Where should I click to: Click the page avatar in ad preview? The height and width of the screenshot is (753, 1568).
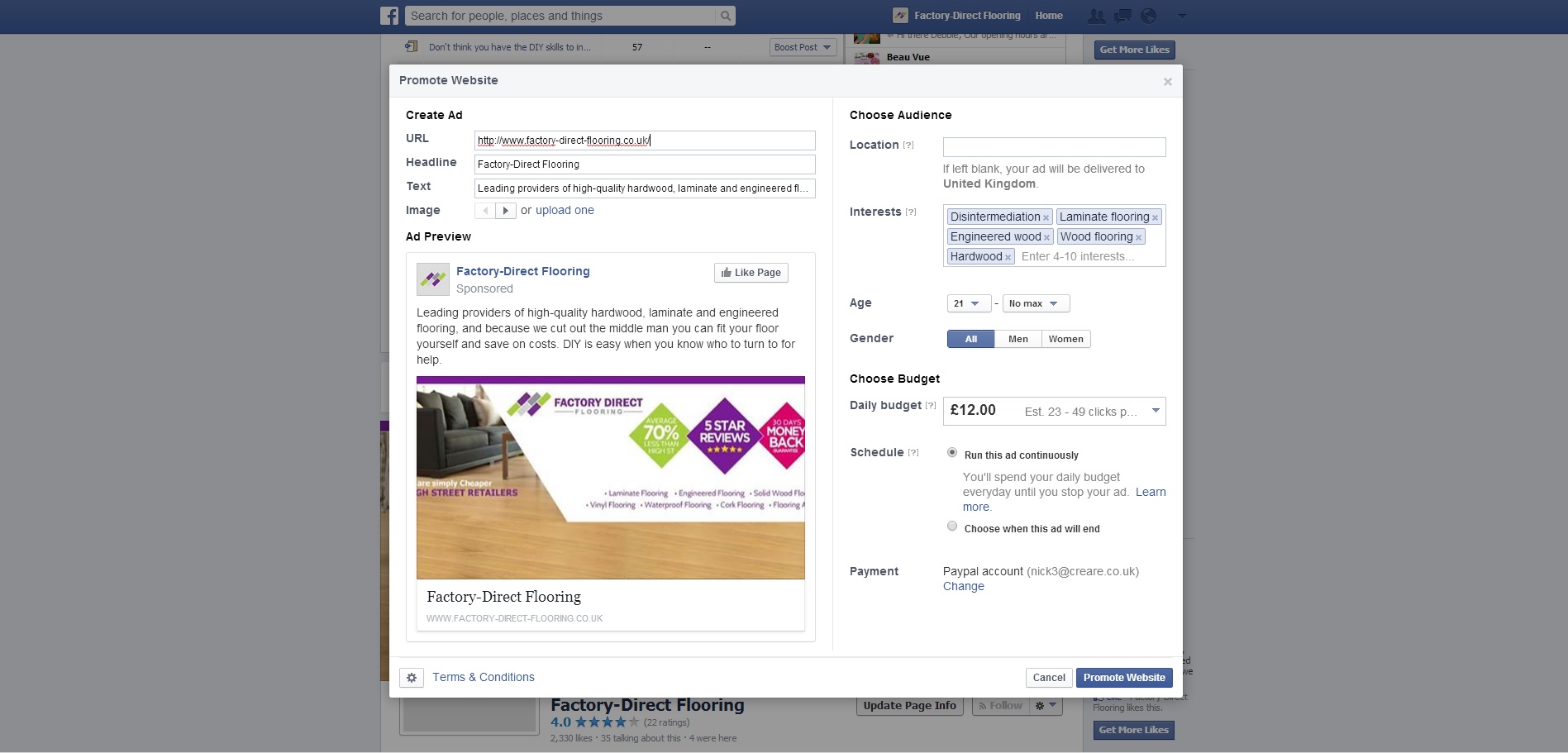(x=433, y=279)
